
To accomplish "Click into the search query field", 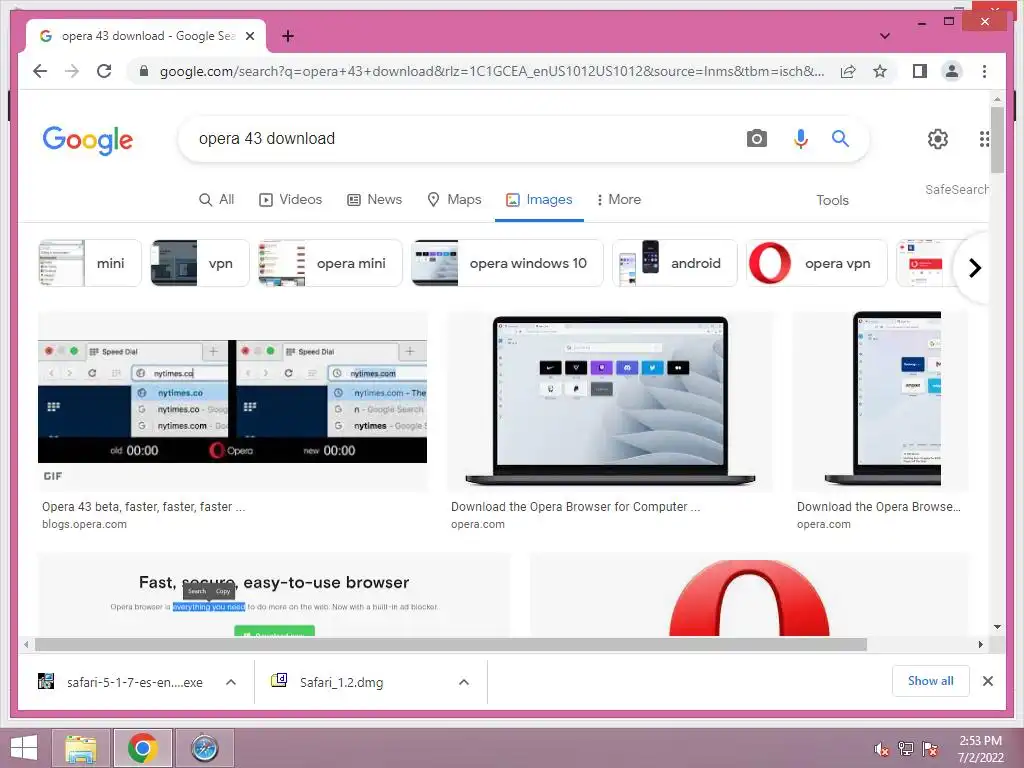I will pyautogui.click(x=464, y=138).
